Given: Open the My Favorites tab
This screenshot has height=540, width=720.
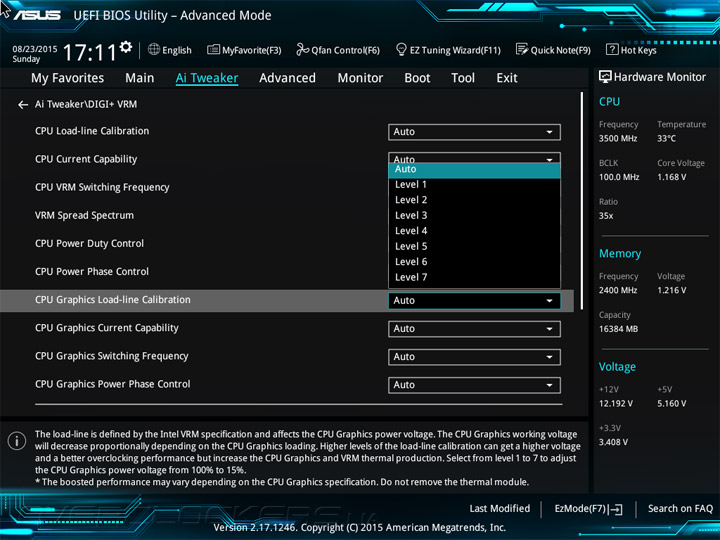Looking at the screenshot, I should click(x=68, y=78).
